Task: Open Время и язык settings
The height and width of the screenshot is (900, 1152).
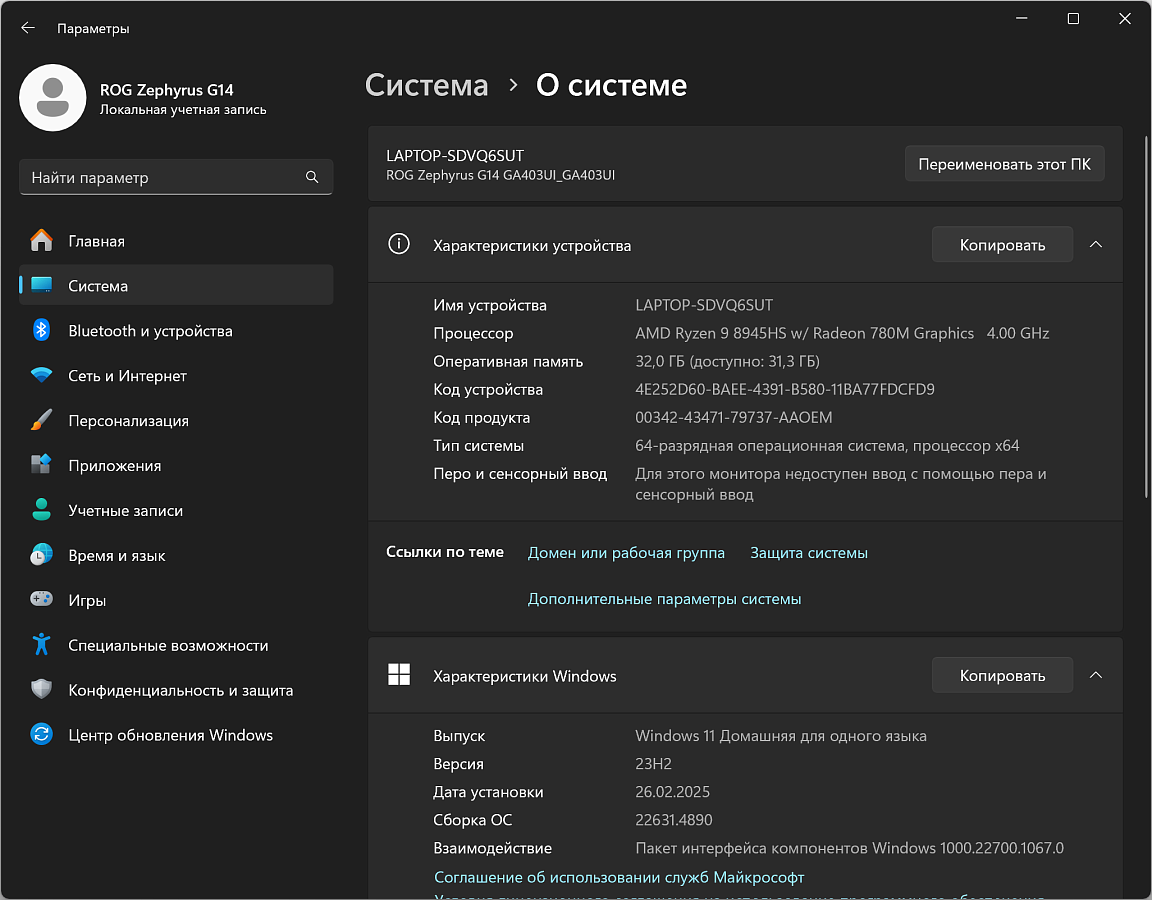Action: click(176, 555)
